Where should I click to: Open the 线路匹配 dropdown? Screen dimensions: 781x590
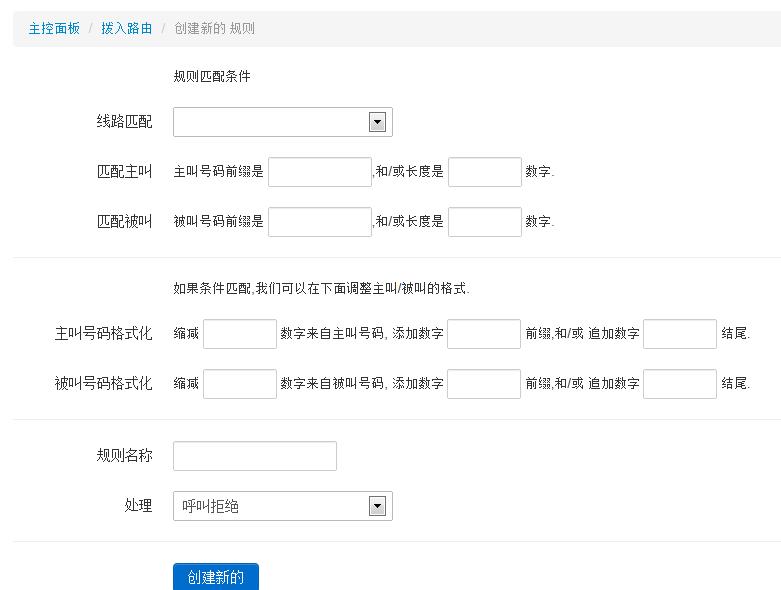(283, 122)
